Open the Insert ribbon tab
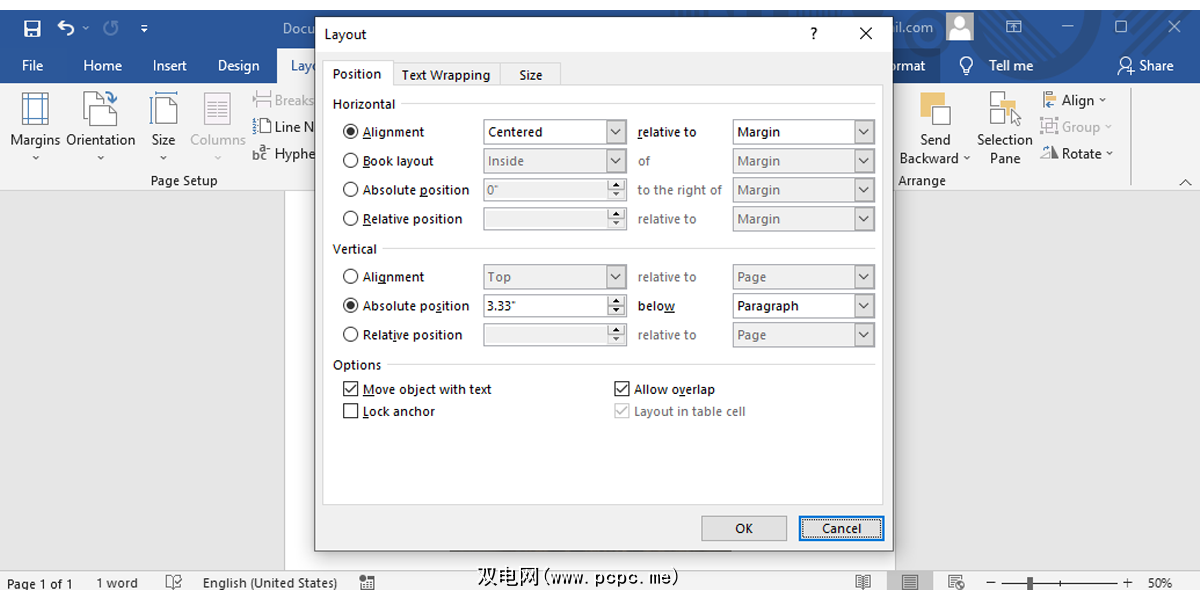This screenshot has height=600, width=1200. pos(170,66)
